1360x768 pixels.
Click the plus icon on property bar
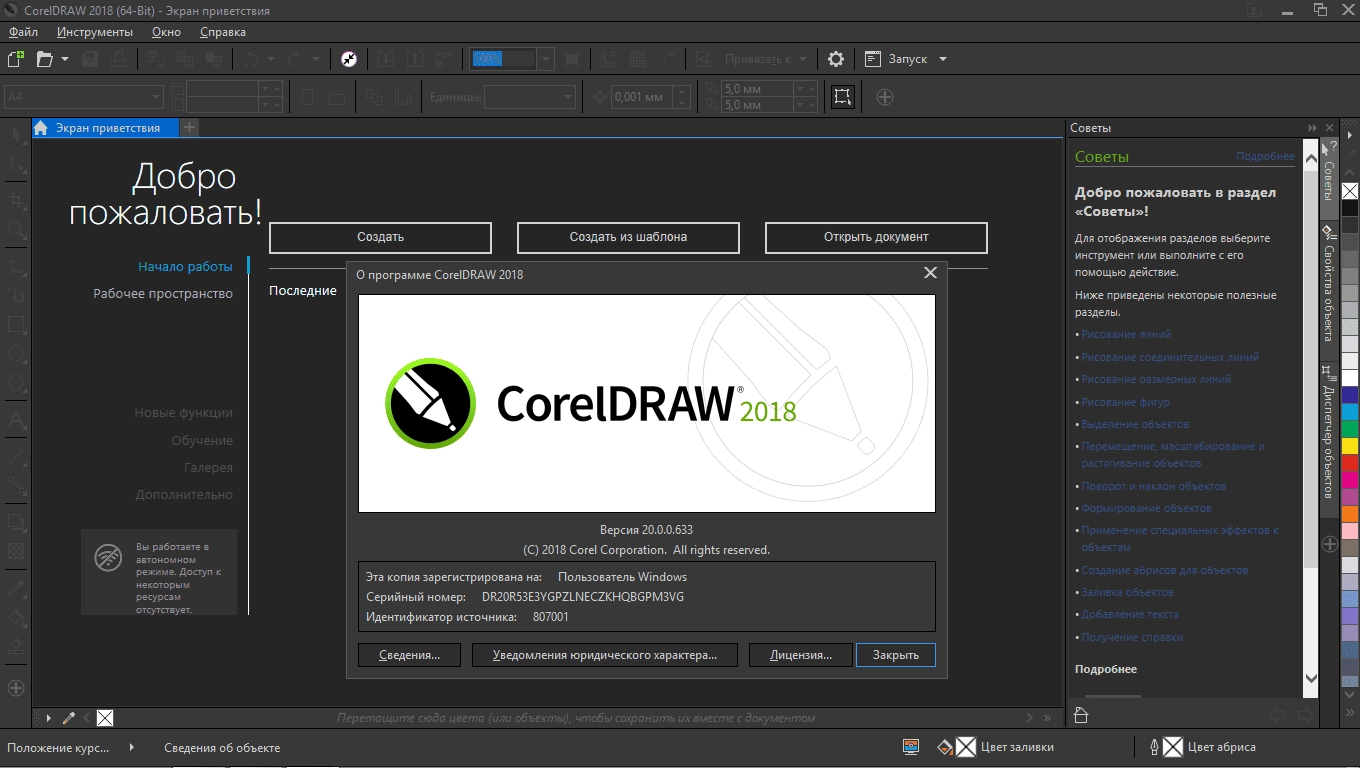[885, 97]
